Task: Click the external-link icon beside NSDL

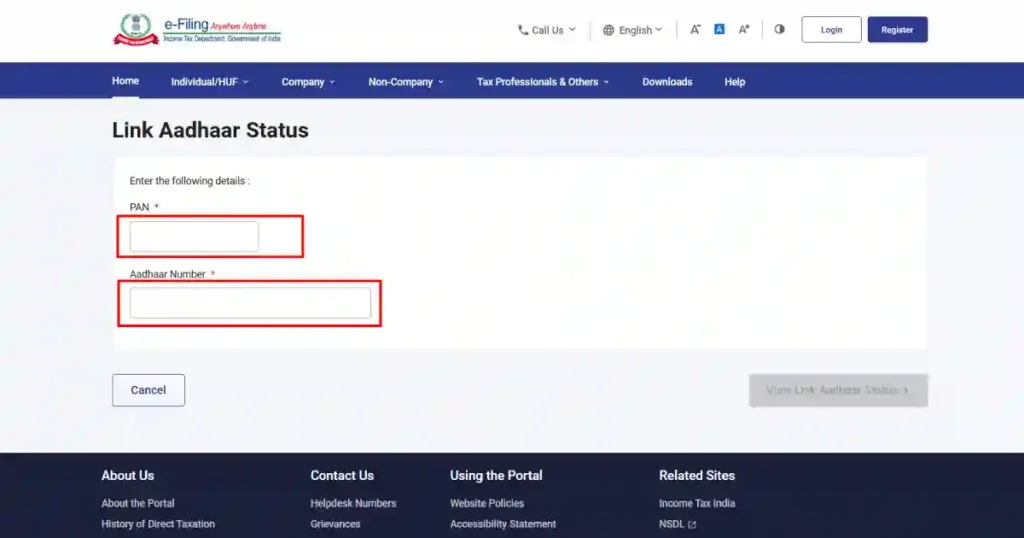Action: pyautogui.click(x=692, y=524)
